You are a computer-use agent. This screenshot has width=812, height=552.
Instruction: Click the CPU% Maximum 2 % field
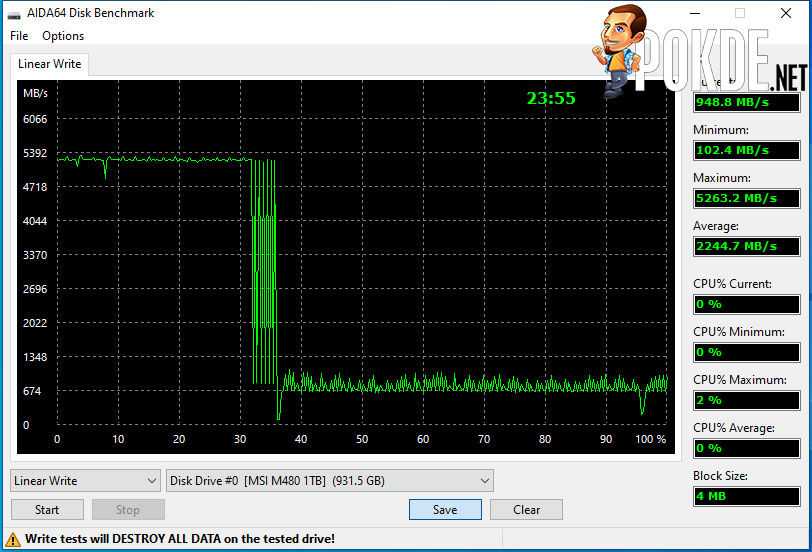pyautogui.click(x=747, y=400)
